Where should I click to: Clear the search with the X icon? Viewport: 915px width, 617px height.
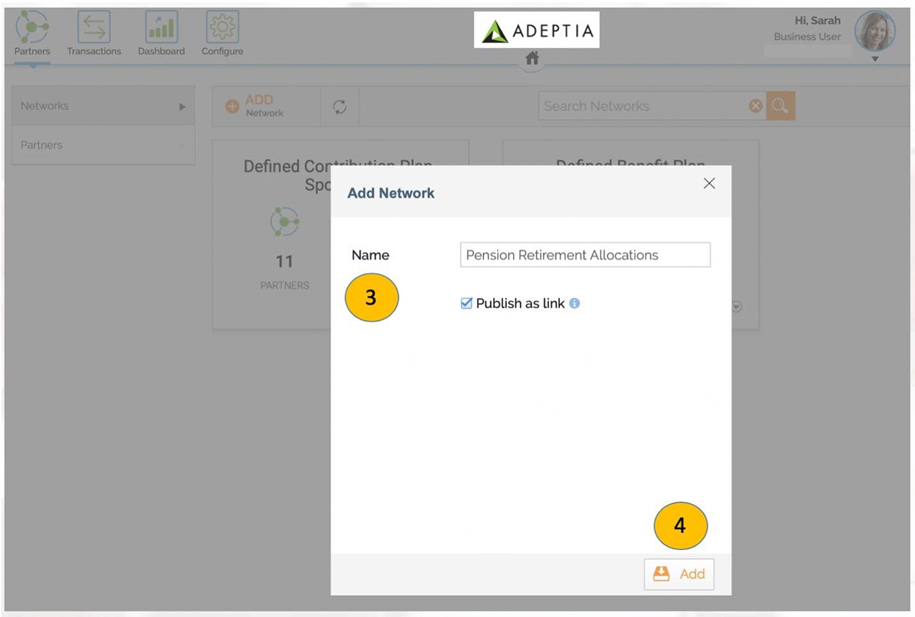point(755,106)
